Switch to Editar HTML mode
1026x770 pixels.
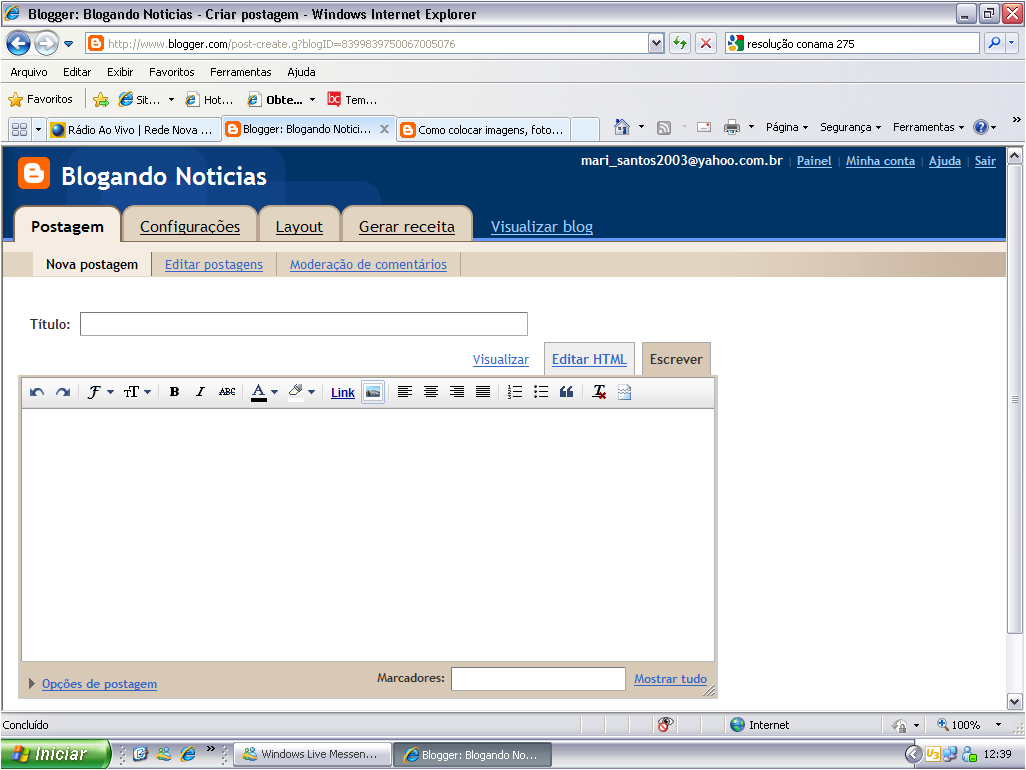coord(589,359)
